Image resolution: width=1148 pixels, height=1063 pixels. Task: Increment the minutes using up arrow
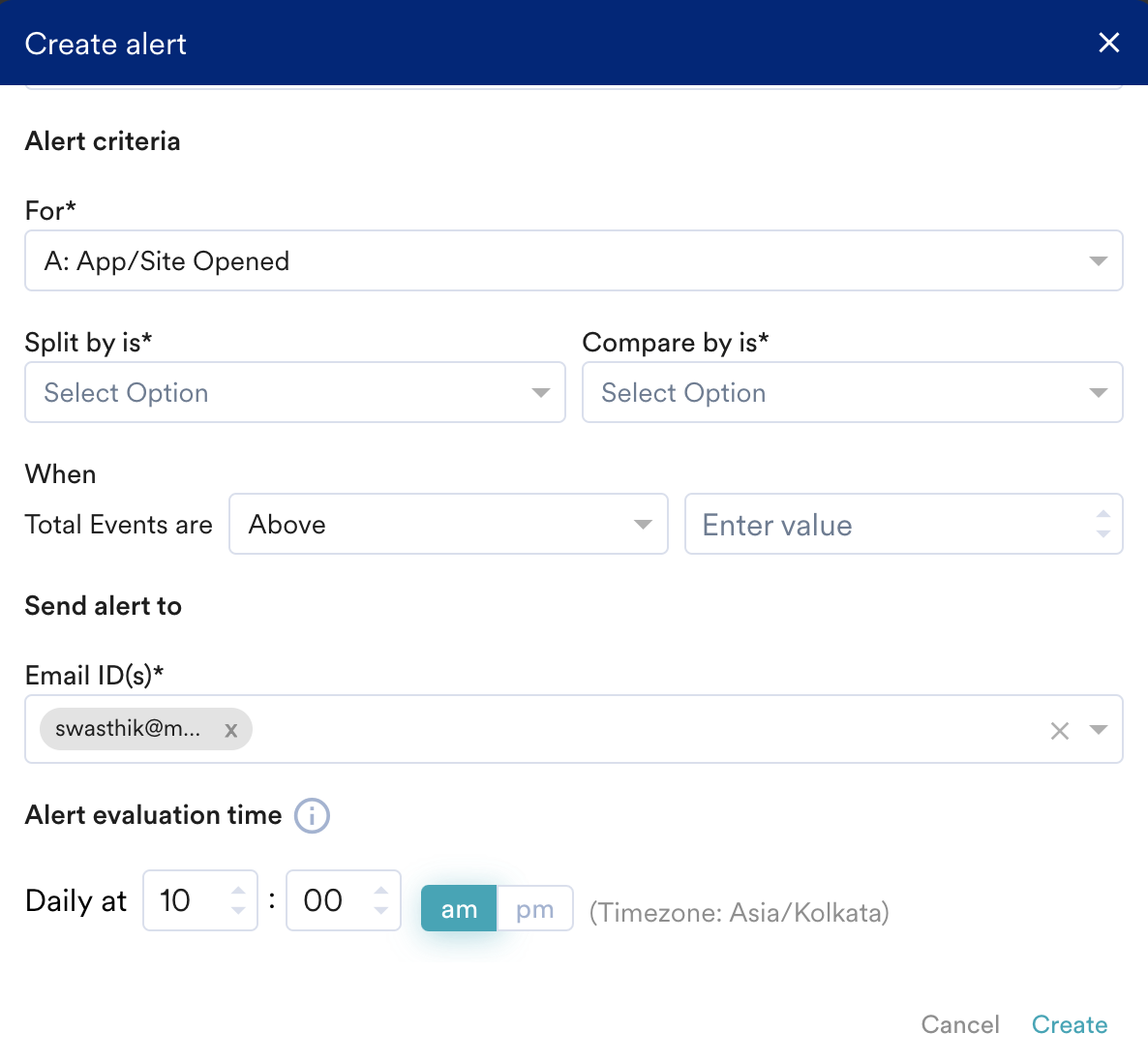click(x=381, y=891)
